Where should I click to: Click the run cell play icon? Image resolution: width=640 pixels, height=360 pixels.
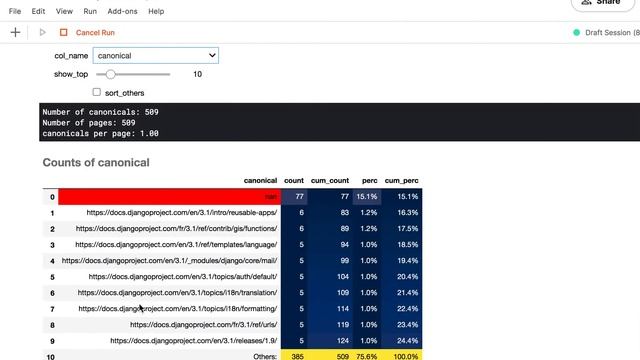coord(42,32)
